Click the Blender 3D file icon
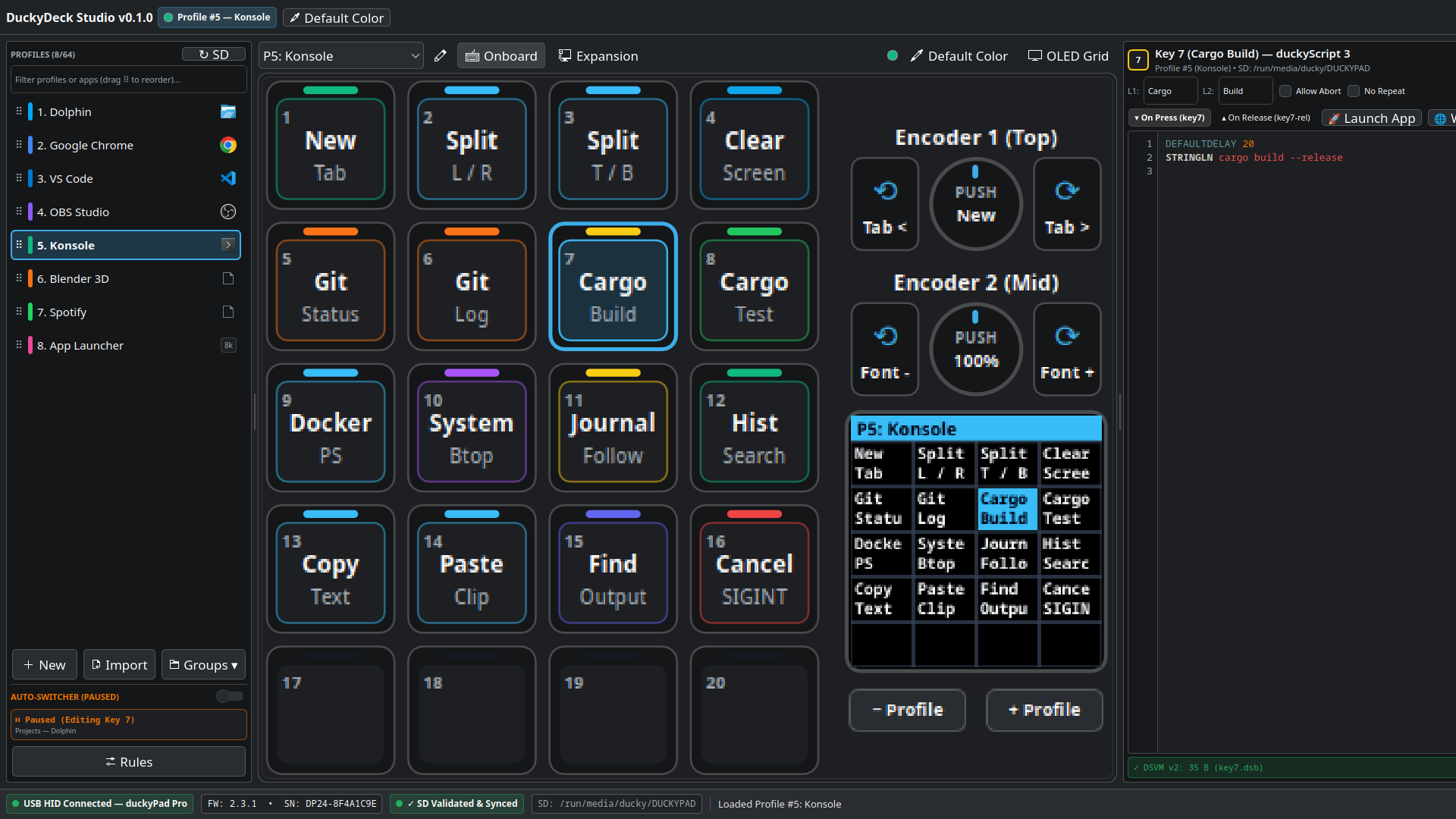The width and height of the screenshot is (1456, 819). coord(227,278)
